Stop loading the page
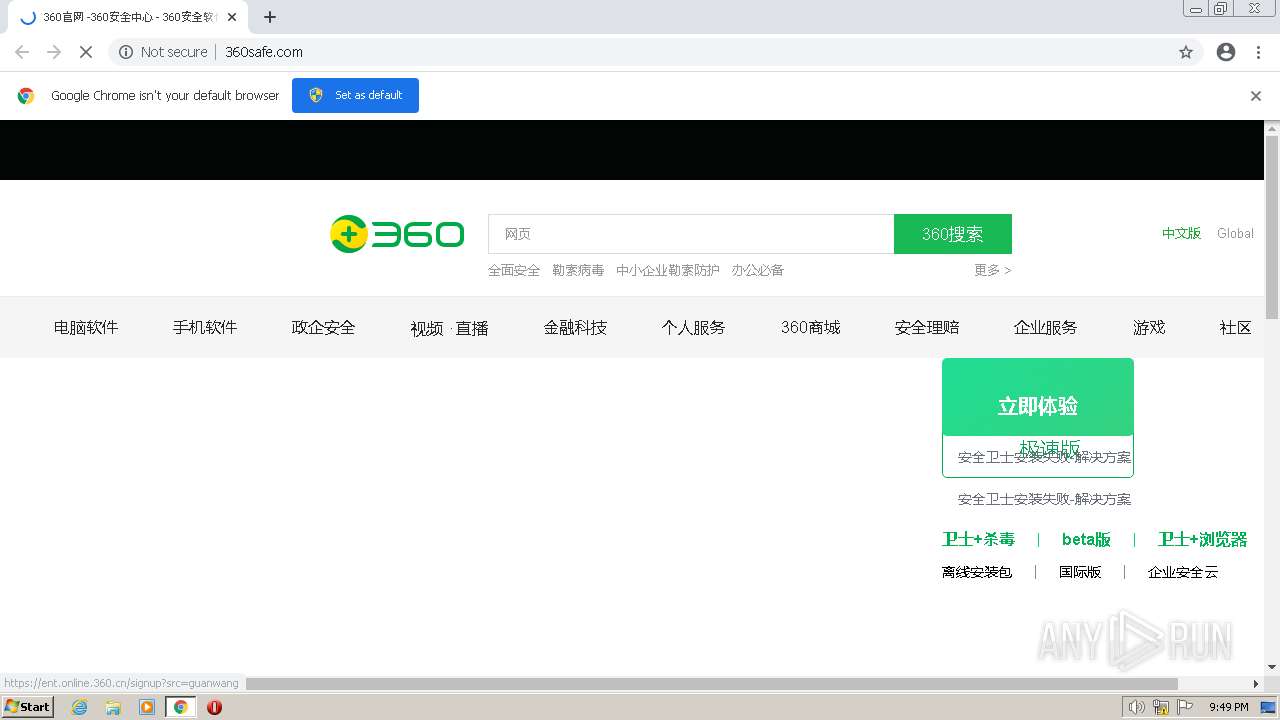Image resolution: width=1280 pixels, height=720 pixels. tap(86, 52)
